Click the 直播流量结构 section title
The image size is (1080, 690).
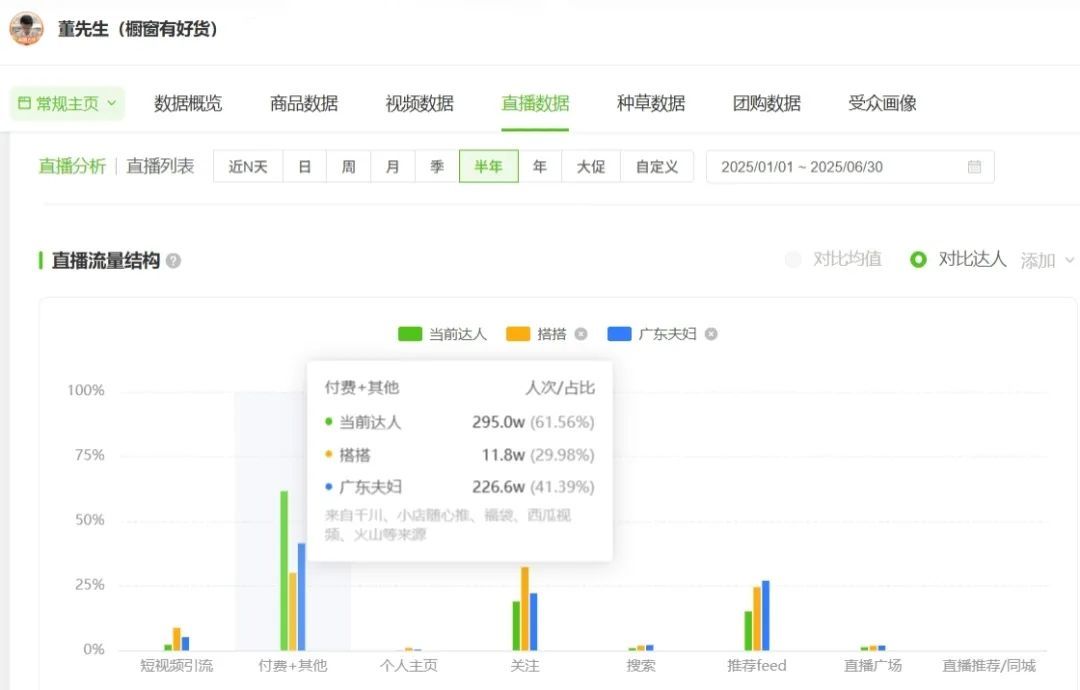[x=105, y=261]
